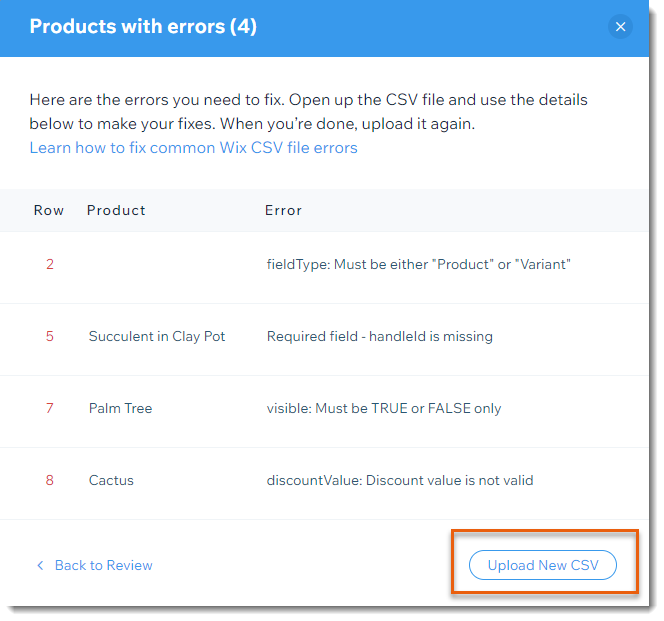Close the Products with errors dialog
The image size is (664, 621).
(x=620, y=27)
